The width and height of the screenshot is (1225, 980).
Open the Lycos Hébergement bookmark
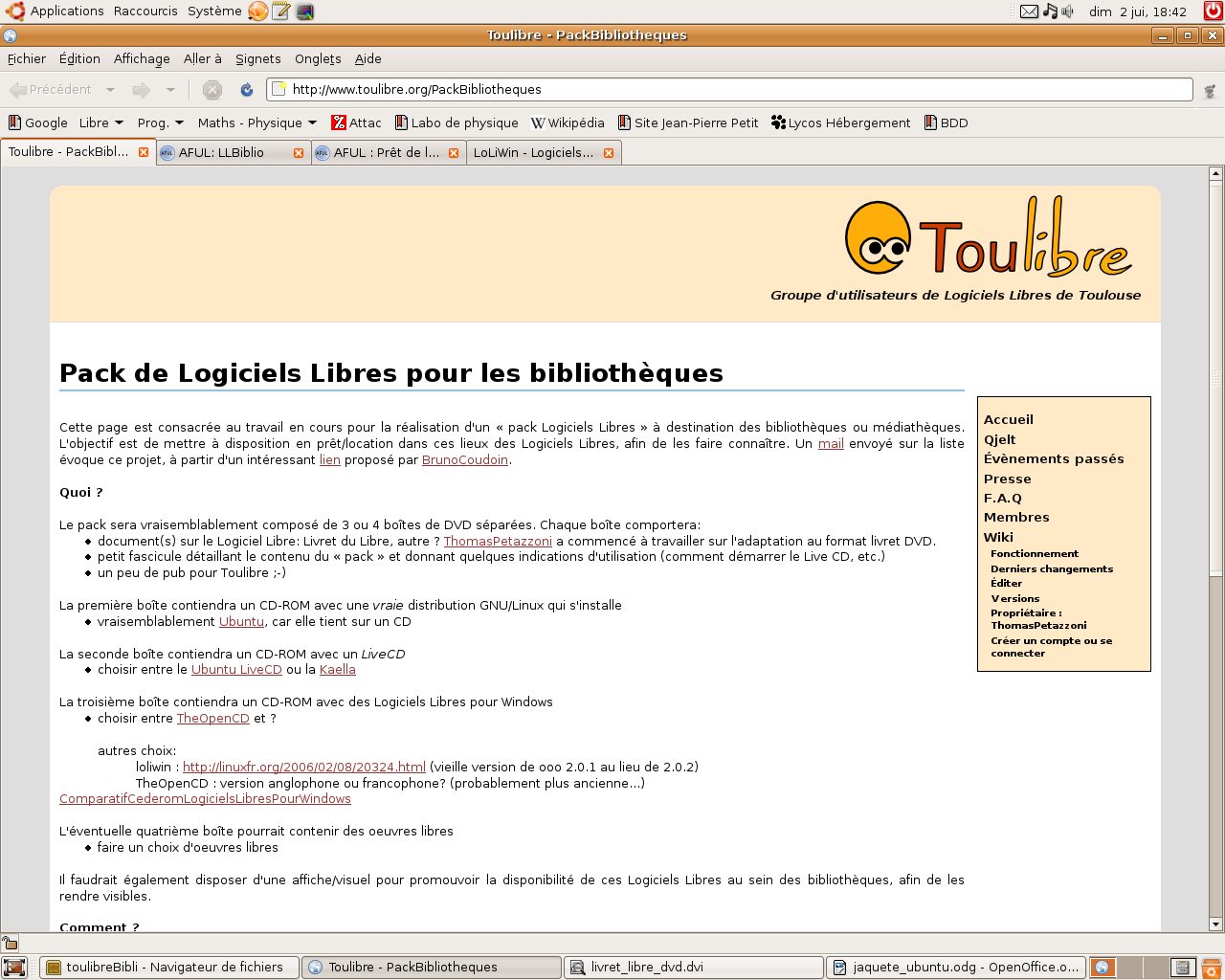841,122
